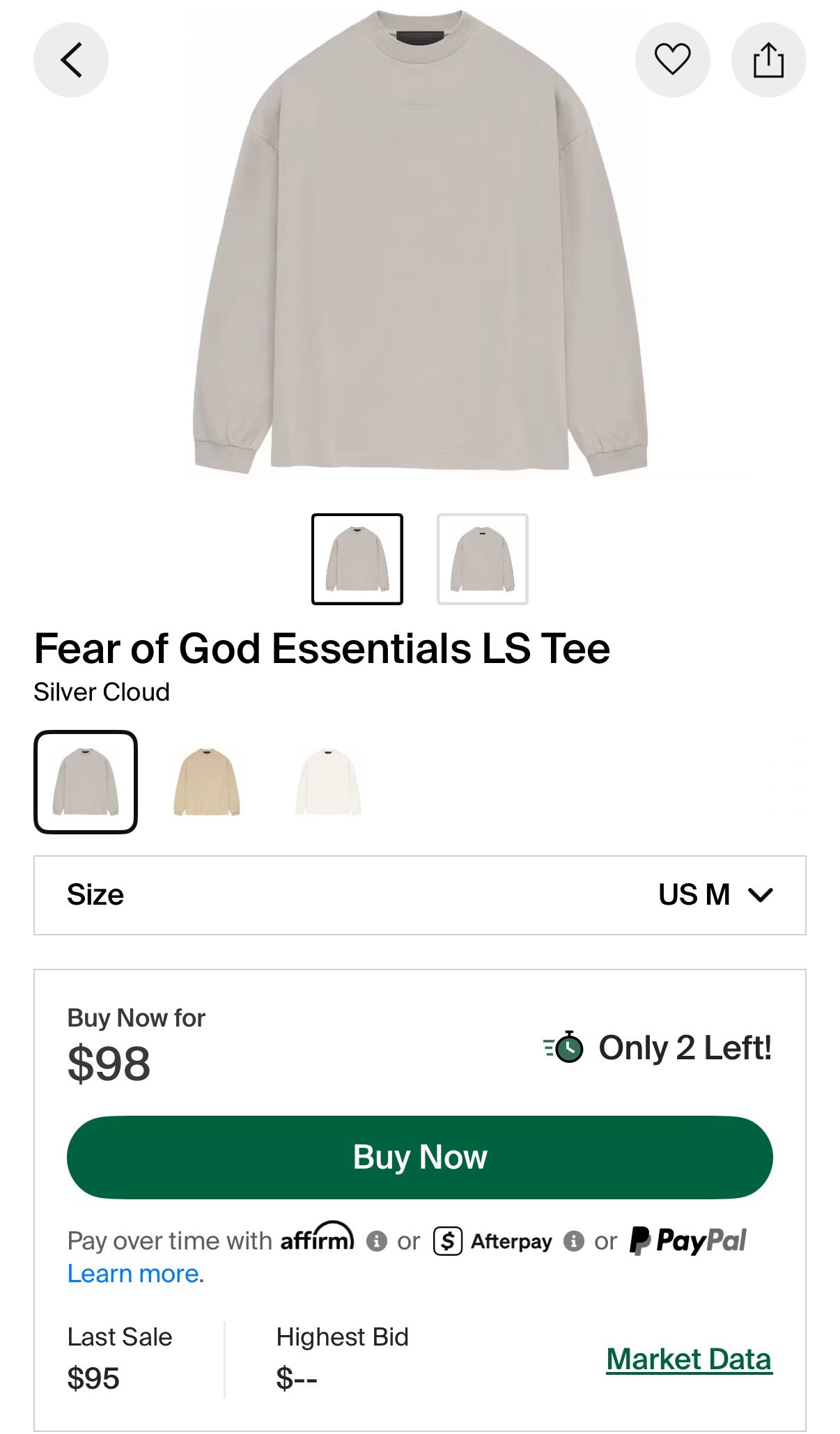840x1434 pixels.
Task: Tap the affirm logo
Action: 317,1238
